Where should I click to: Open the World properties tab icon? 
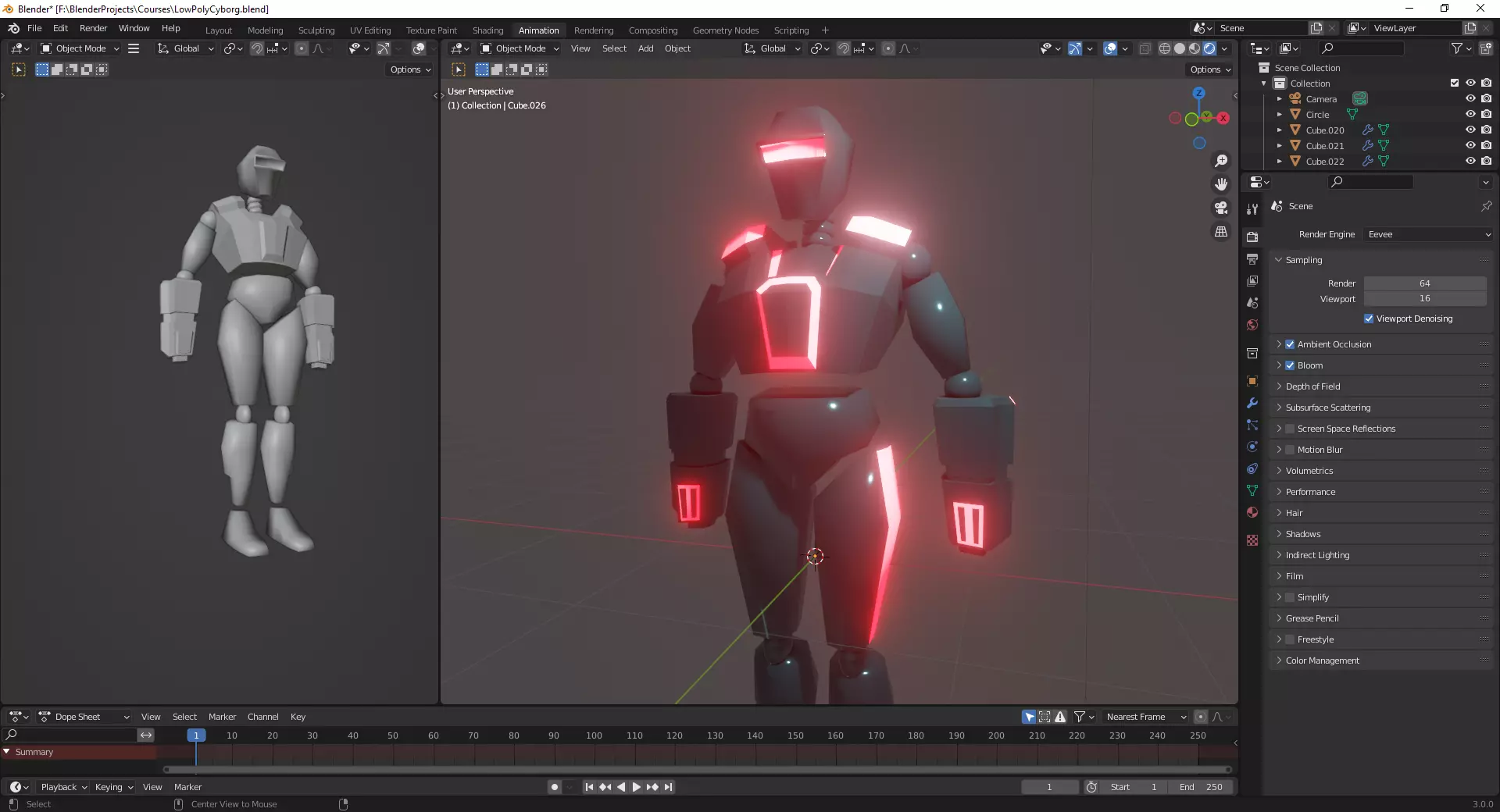(1252, 325)
